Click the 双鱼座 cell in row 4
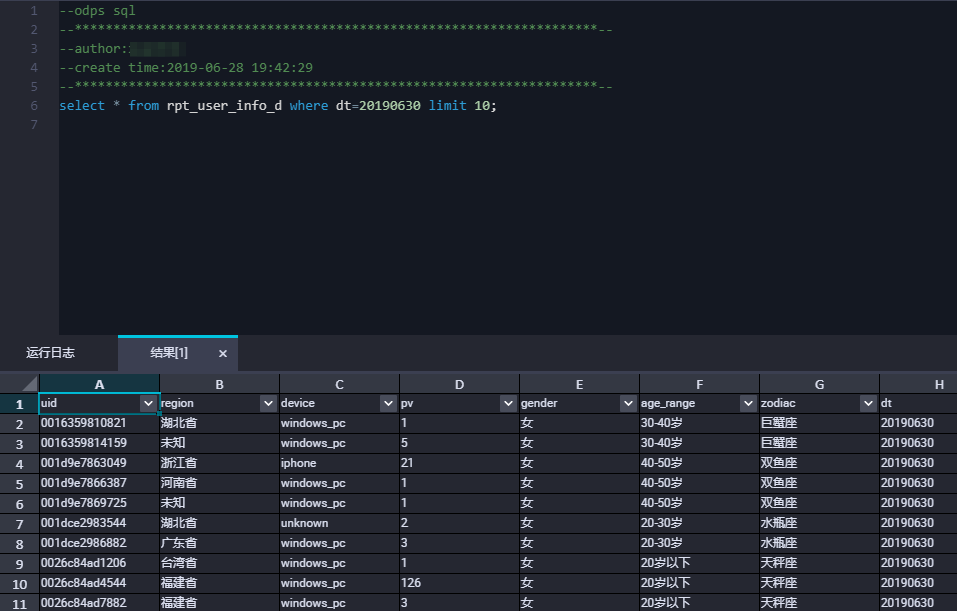 click(819, 463)
